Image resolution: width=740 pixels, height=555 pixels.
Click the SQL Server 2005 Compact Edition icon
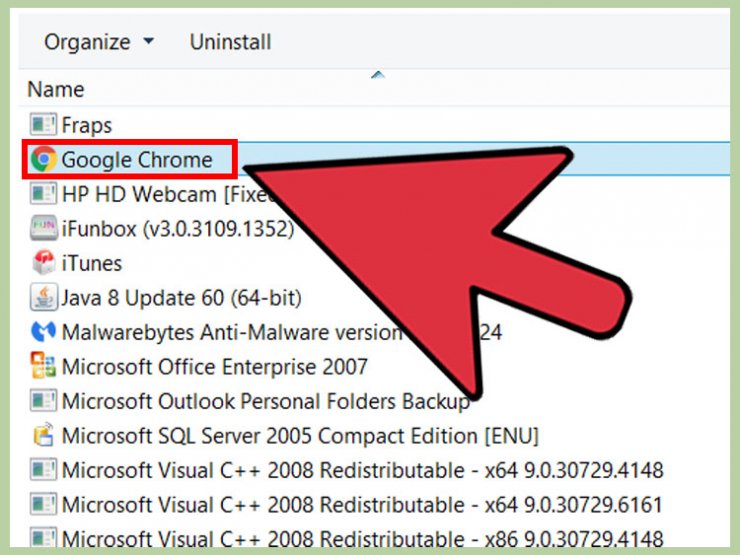click(43, 435)
